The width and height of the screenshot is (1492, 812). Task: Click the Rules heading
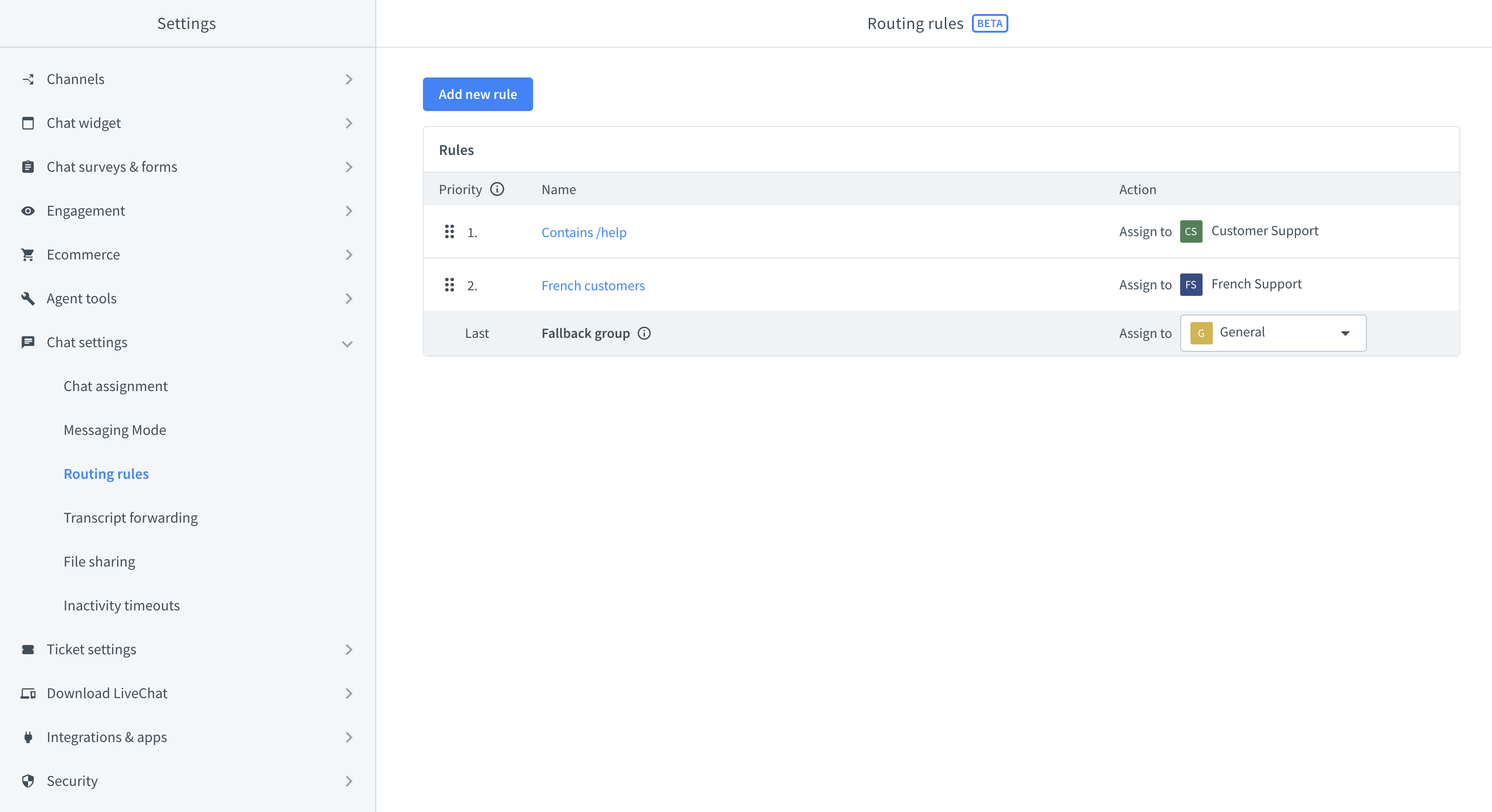click(x=457, y=150)
